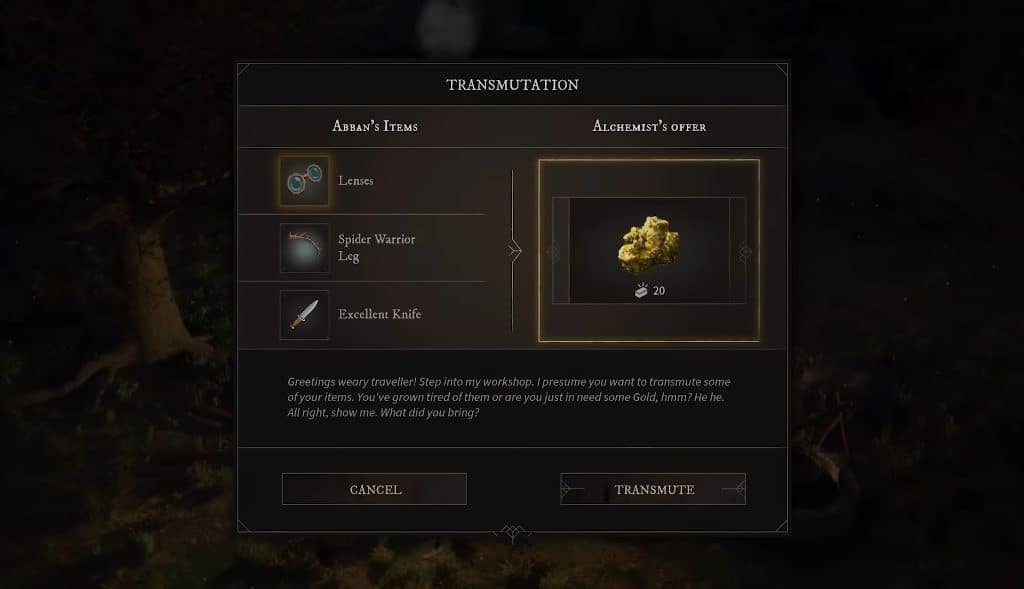Cycle offer with right diamond arrow
Screen dimensions: 1024x589
pos(744,251)
